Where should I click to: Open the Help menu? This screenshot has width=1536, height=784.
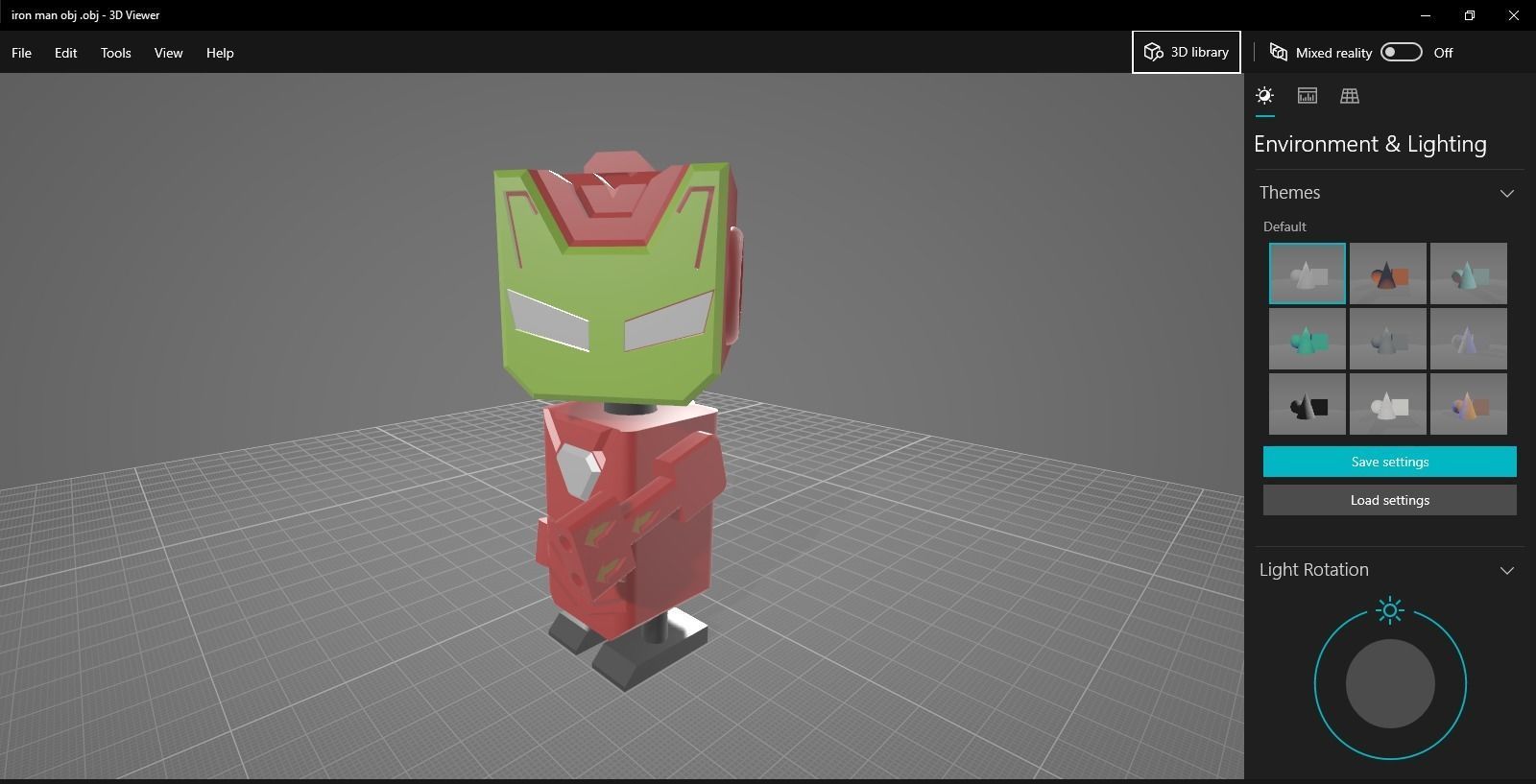220,53
